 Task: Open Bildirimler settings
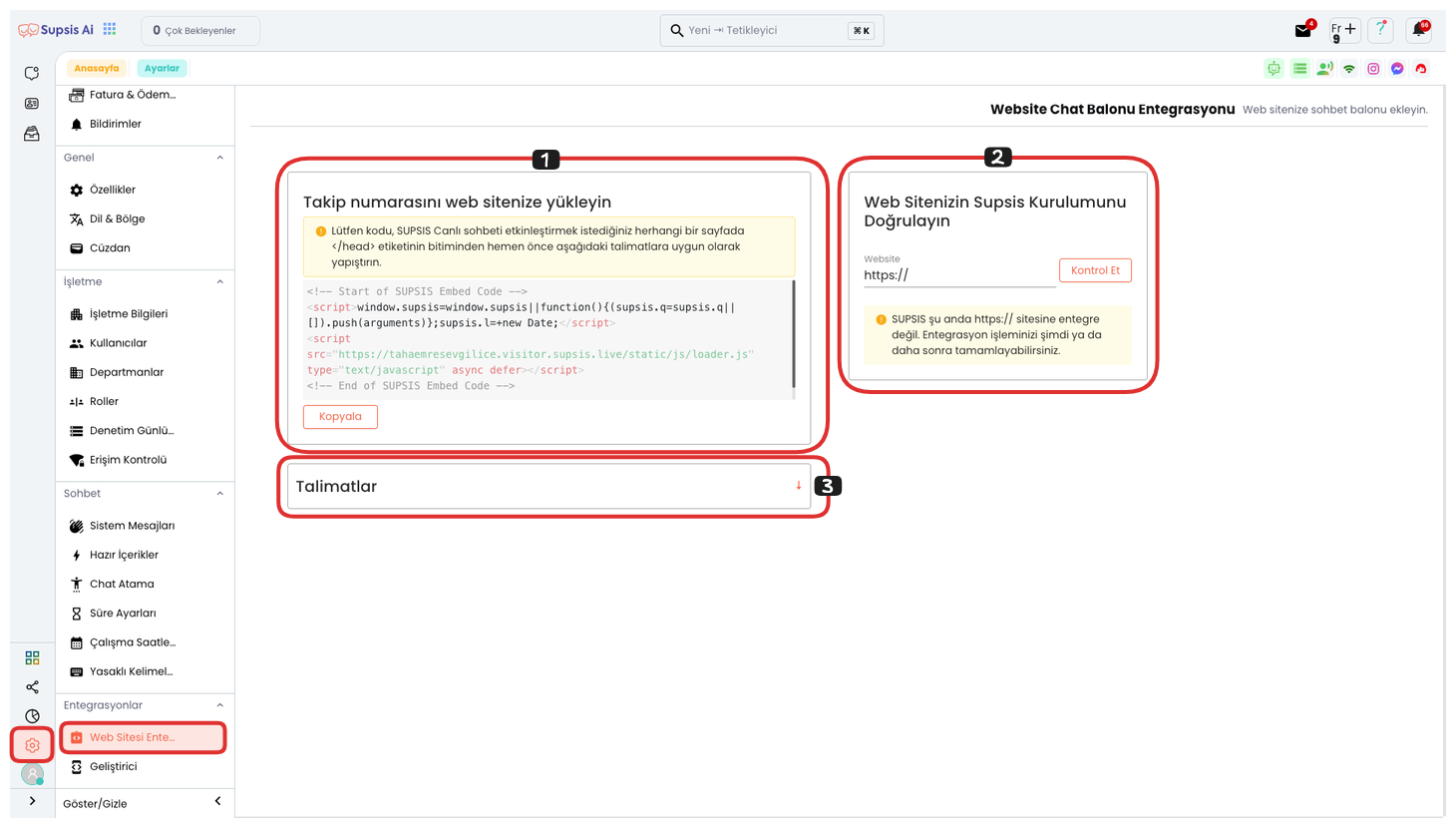tap(145, 124)
